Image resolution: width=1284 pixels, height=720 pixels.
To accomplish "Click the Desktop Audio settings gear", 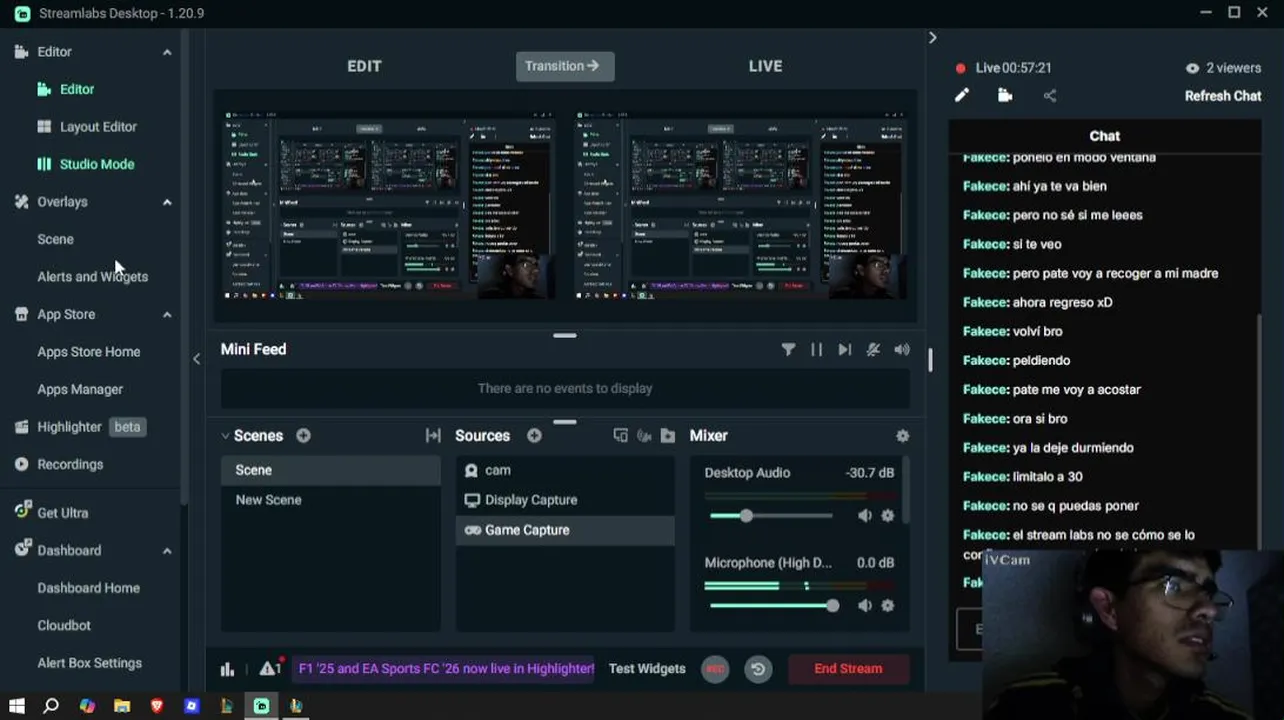I will tap(887, 516).
